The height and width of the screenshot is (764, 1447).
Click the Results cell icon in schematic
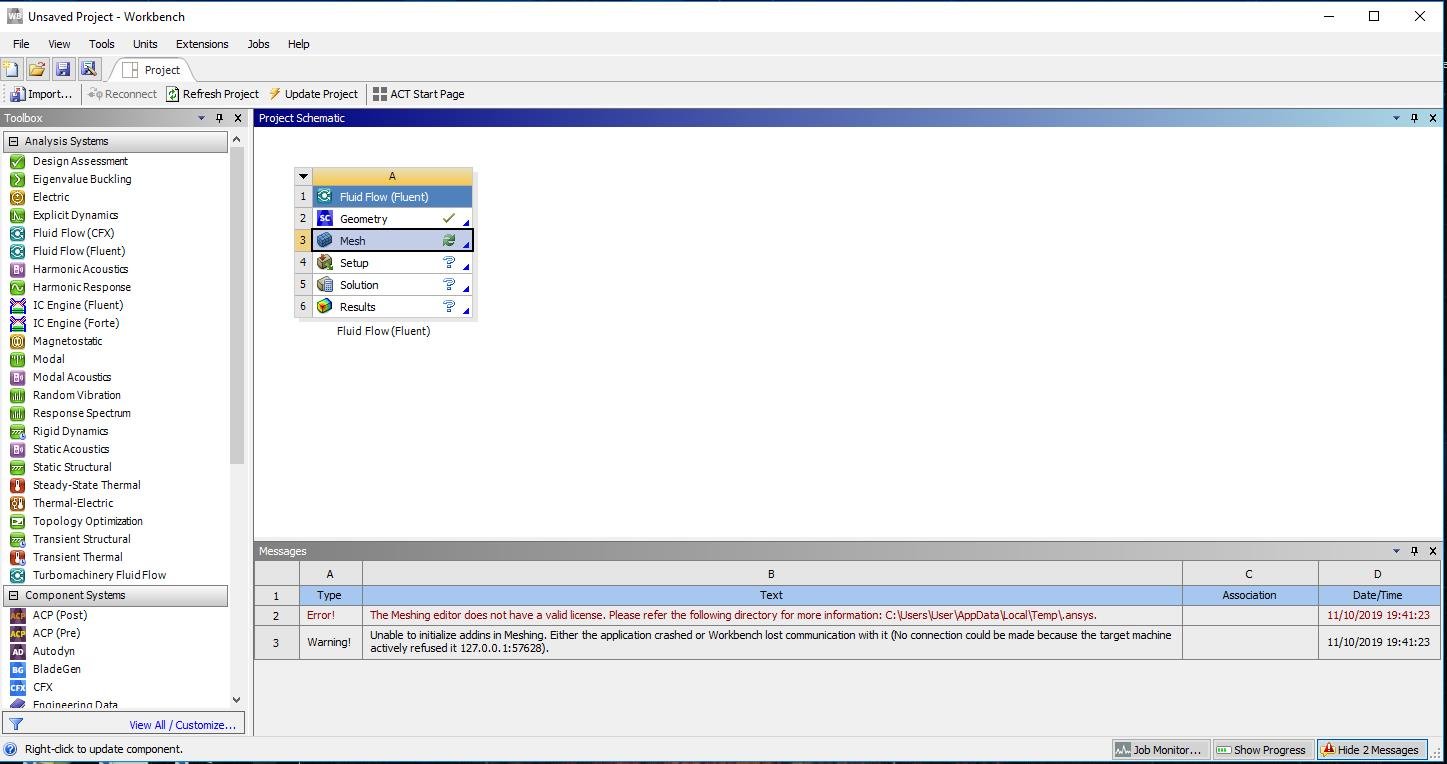[x=324, y=306]
